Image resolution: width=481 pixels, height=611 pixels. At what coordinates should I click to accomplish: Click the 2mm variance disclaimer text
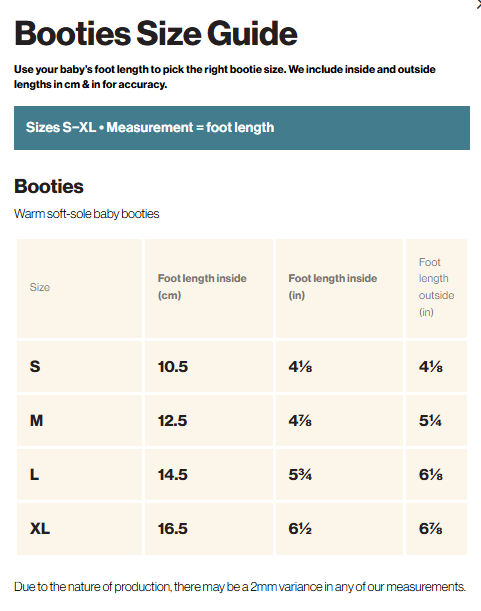click(240, 586)
